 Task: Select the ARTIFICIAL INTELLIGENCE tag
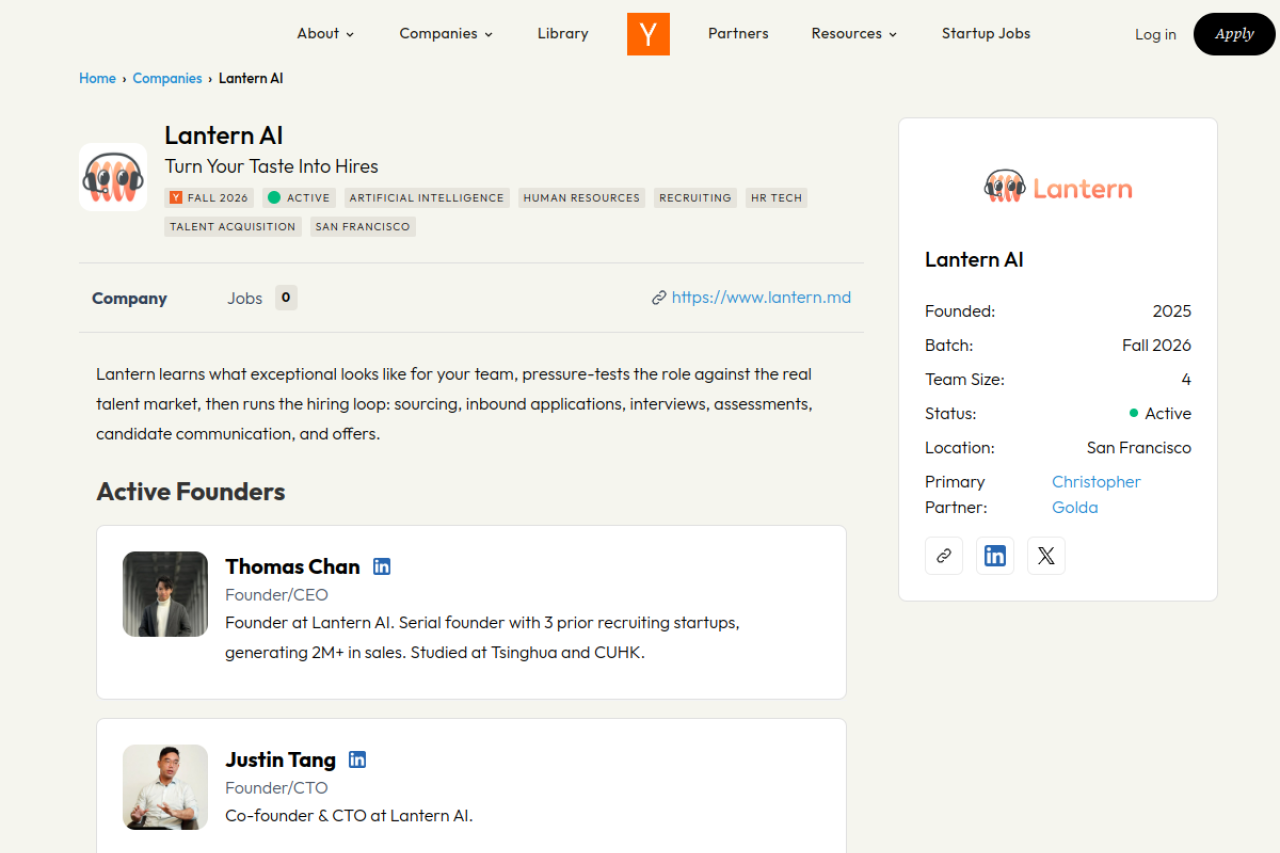(x=427, y=198)
